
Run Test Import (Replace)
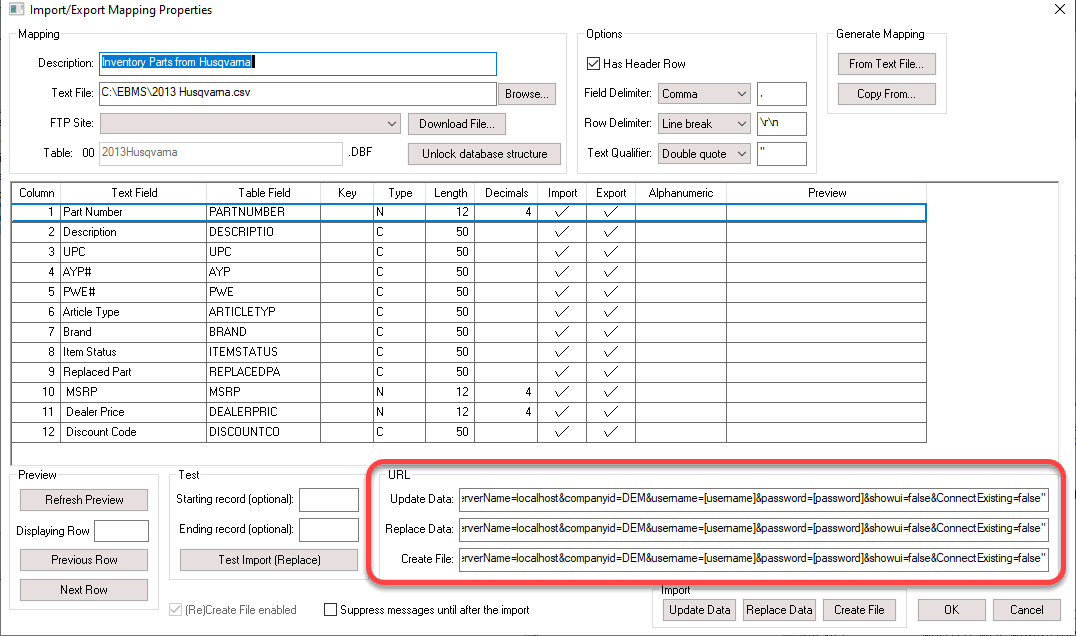[x=269, y=560]
